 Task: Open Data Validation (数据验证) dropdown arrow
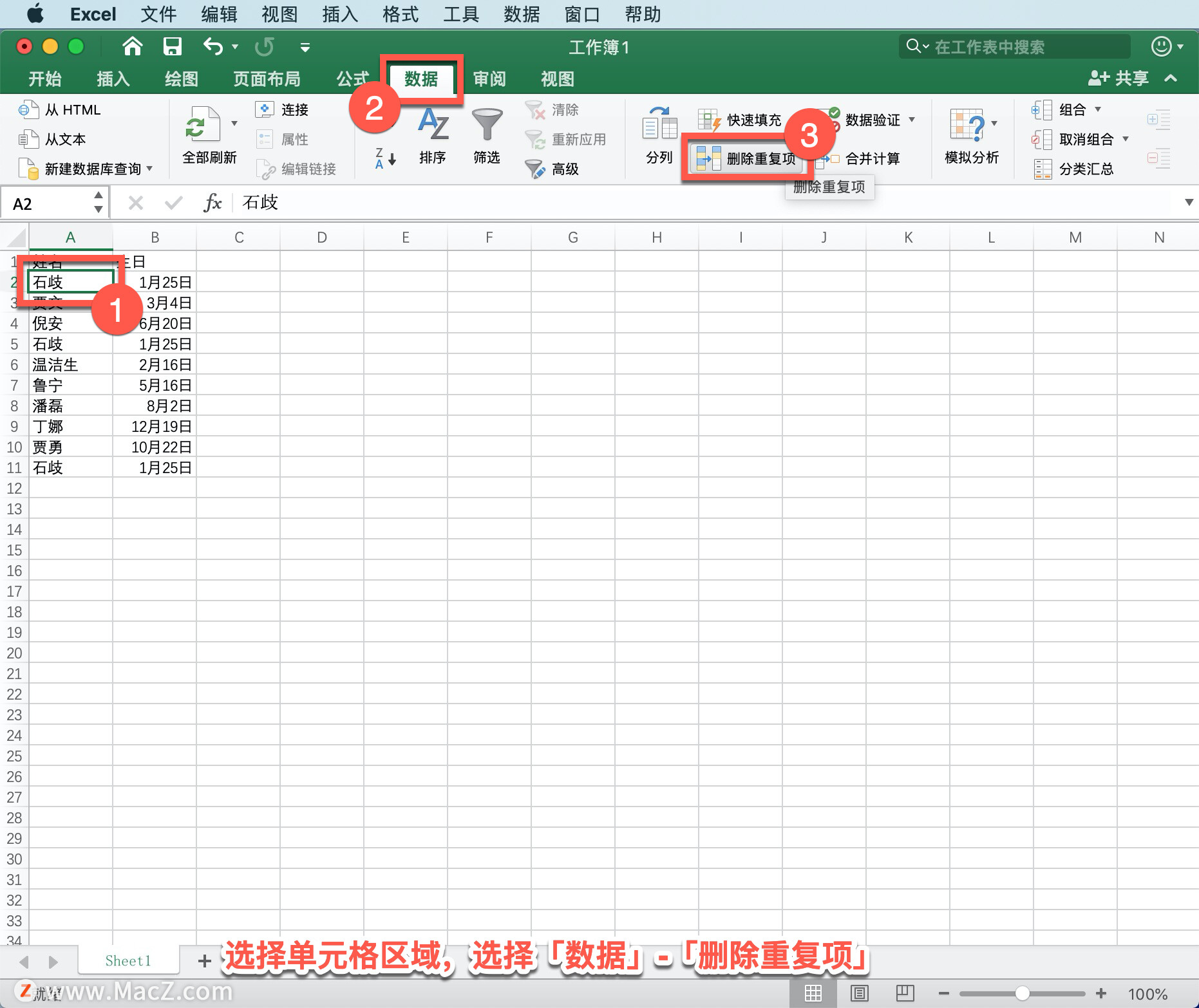[912, 120]
